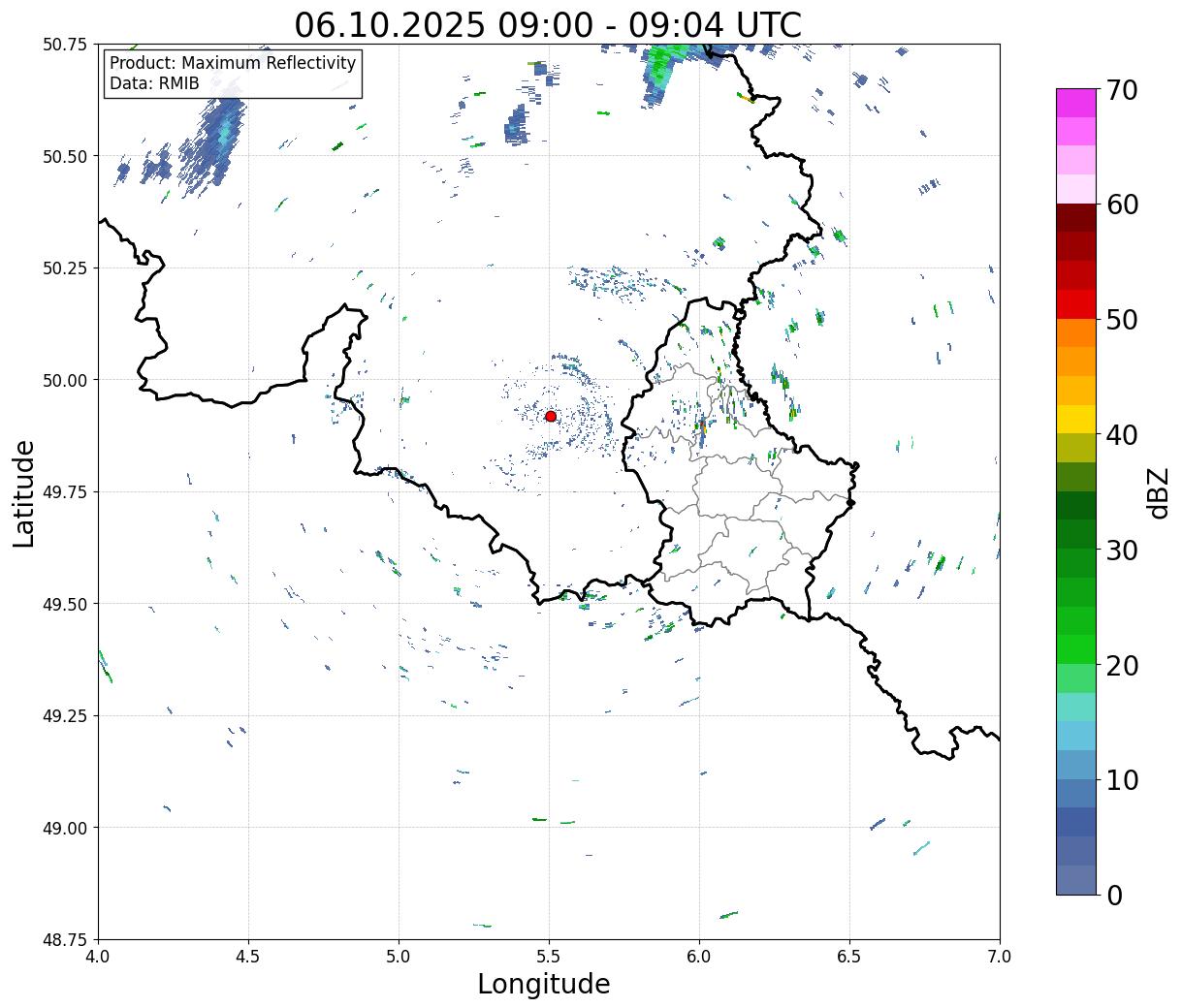
Task: Click the lowest slate-blue colorbar segment at 0
Action: click(x=1076, y=879)
